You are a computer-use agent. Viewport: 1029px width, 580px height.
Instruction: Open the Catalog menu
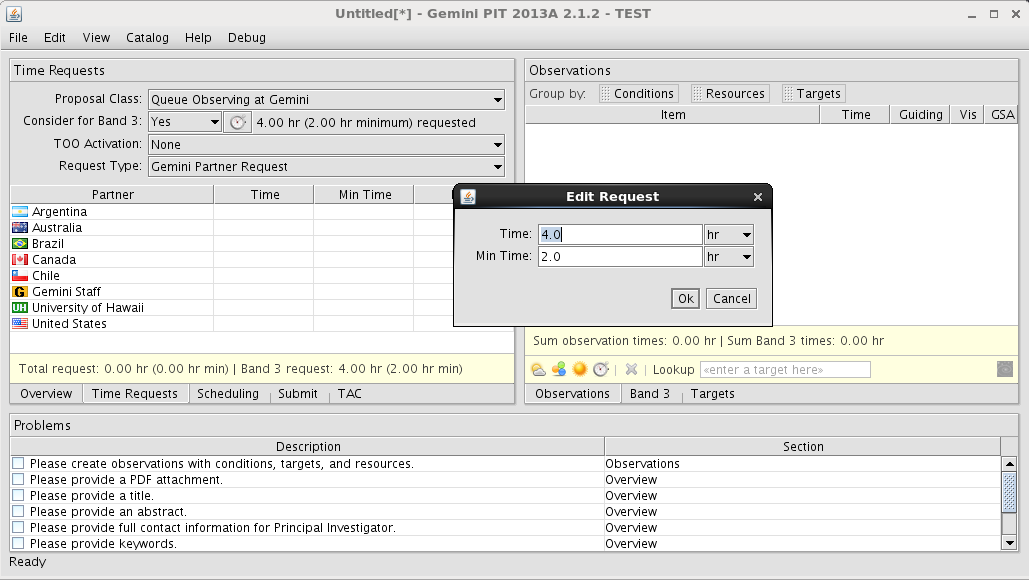(x=147, y=37)
